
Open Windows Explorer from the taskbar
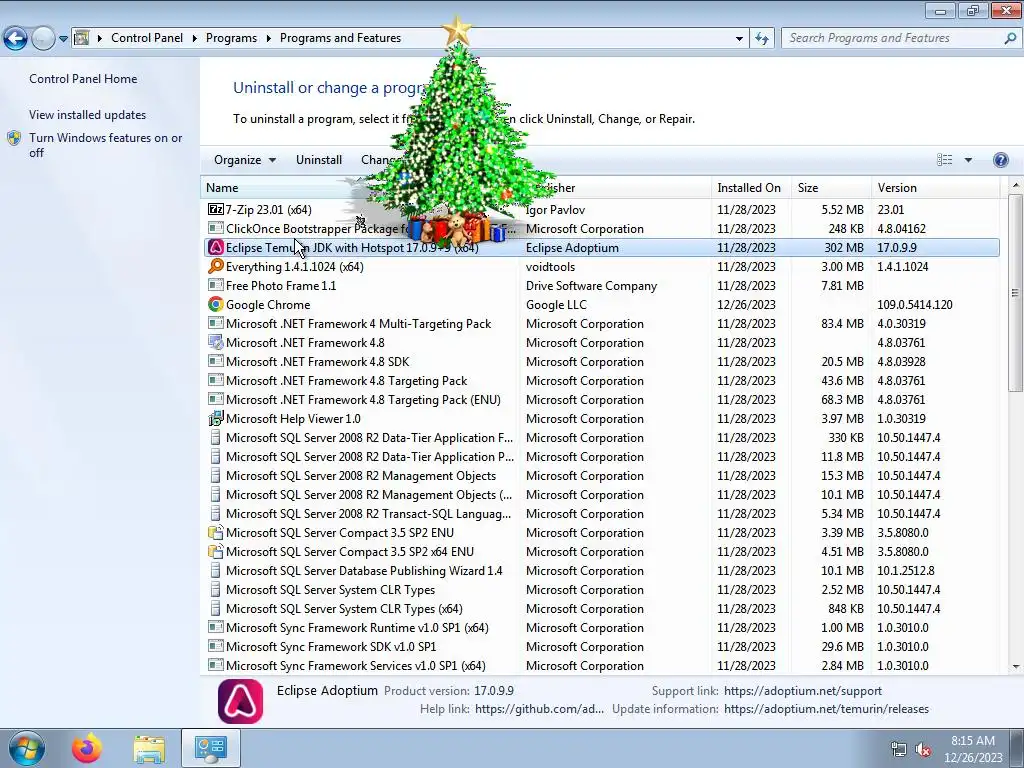point(149,748)
